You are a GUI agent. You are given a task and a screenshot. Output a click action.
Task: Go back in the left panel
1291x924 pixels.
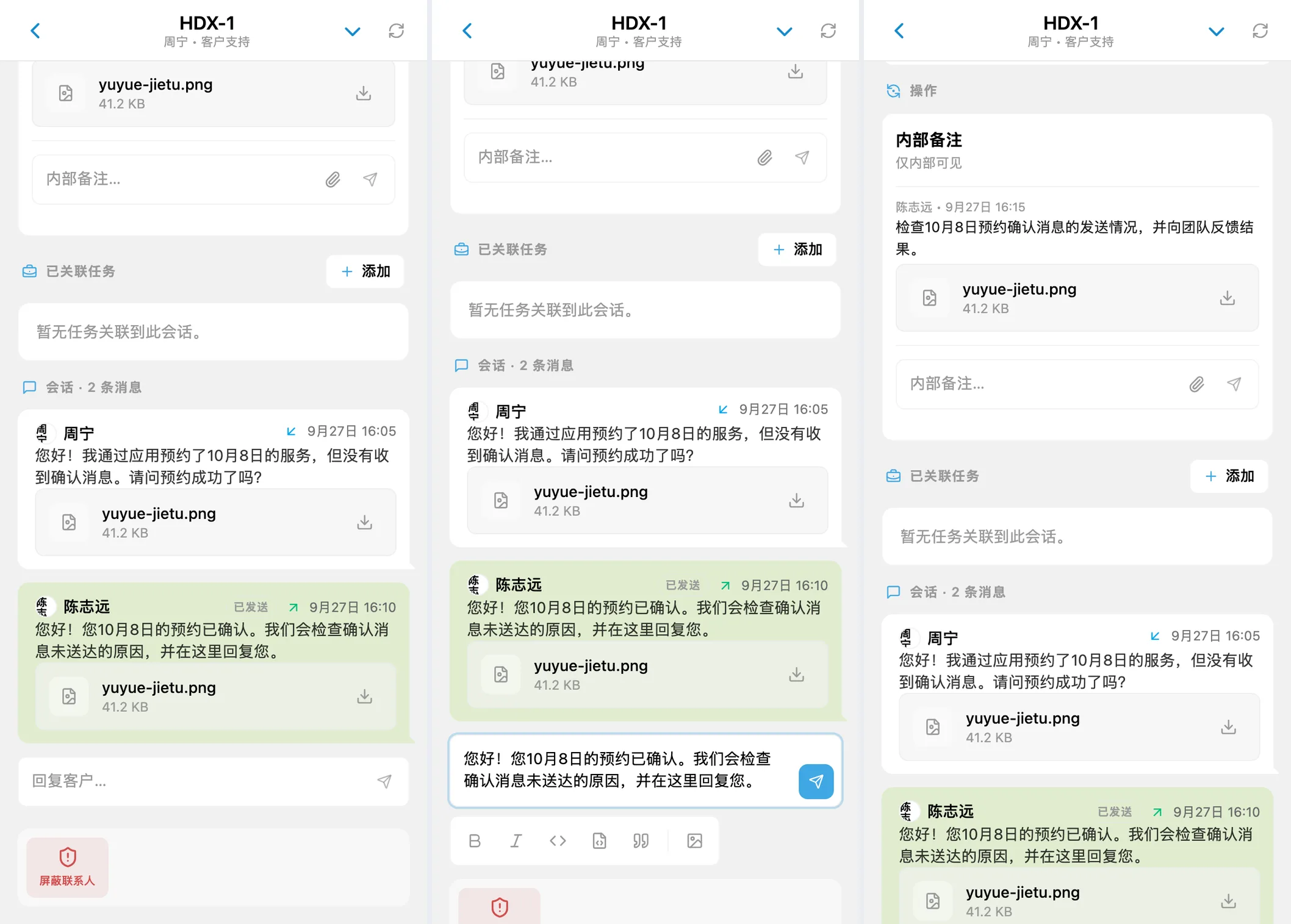point(35,30)
